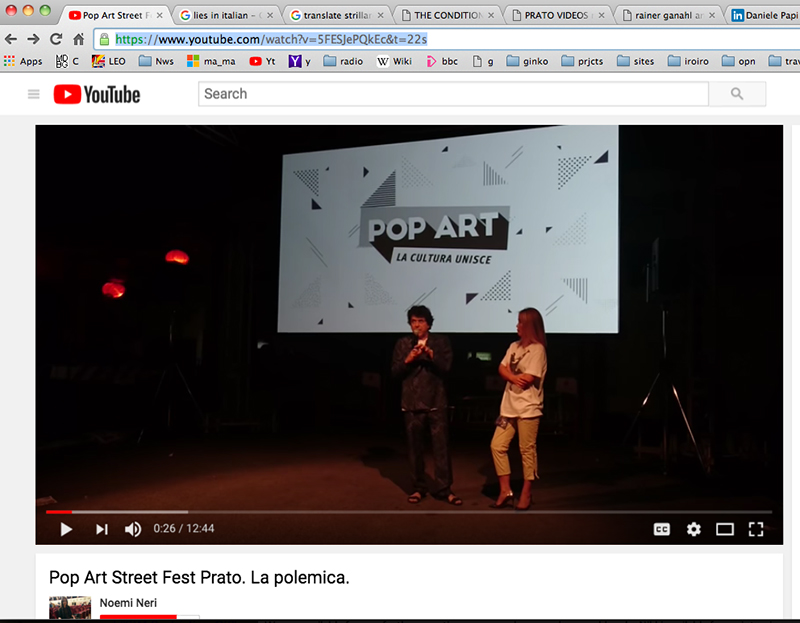Expand the ginko bookmarks folder
This screenshot has width=800, height=623.
point(527,61)
